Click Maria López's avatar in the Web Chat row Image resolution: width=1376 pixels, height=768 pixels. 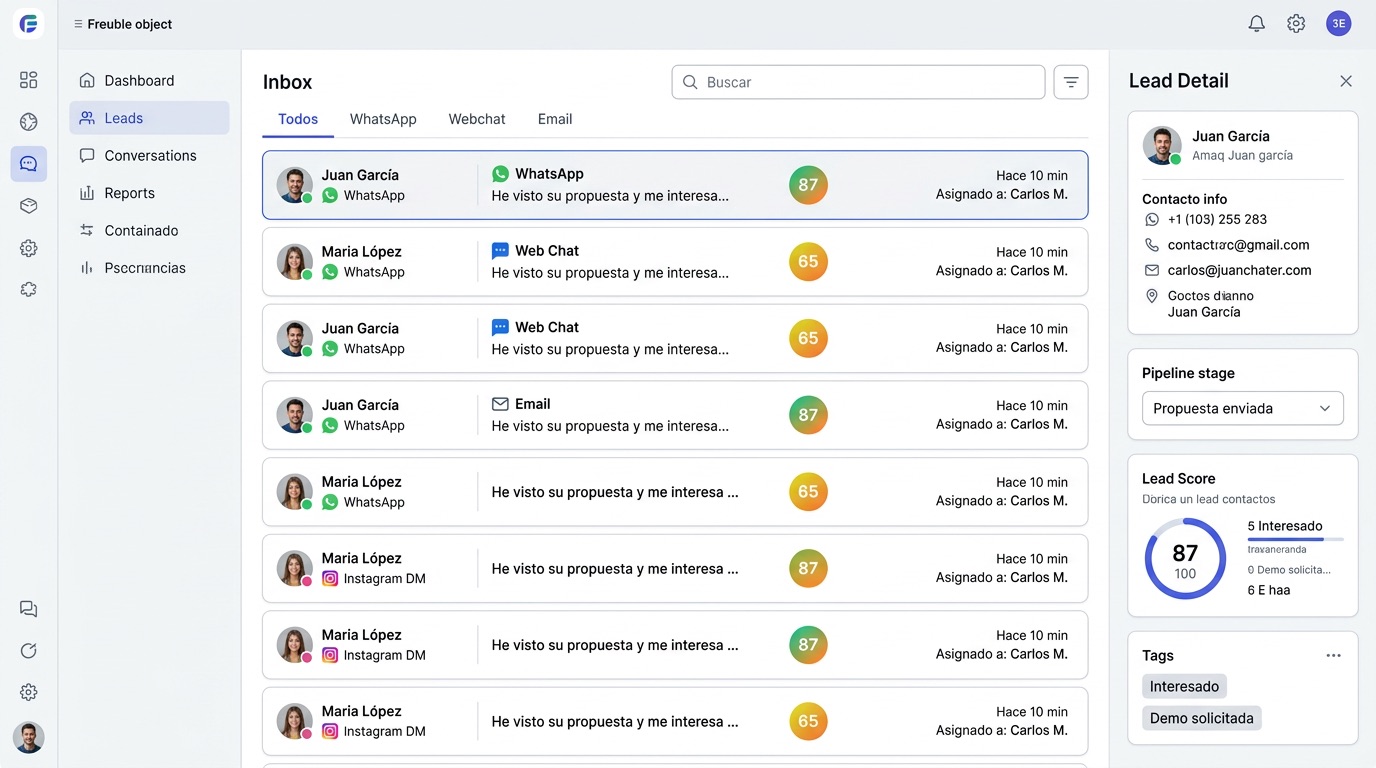295,262
